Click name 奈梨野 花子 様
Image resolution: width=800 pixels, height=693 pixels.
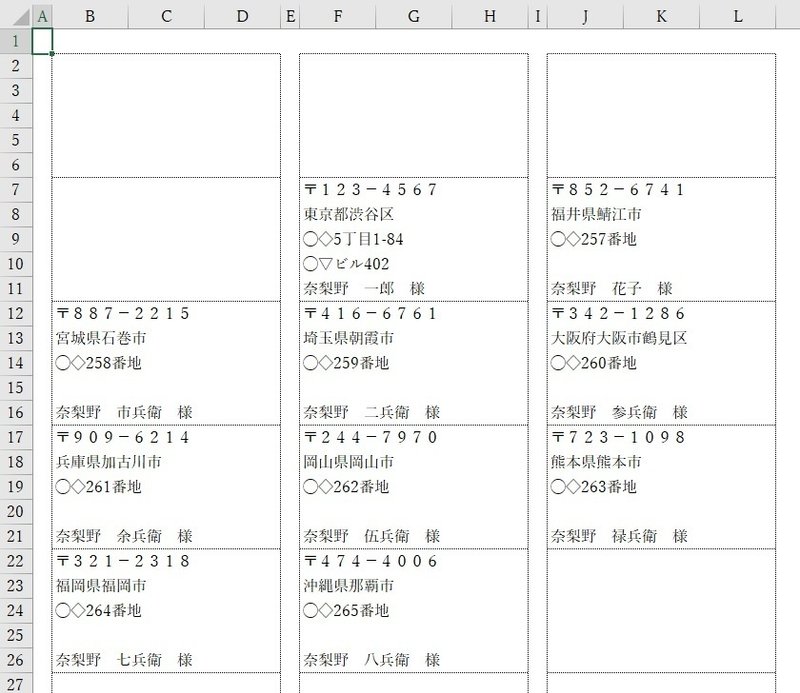pyautogui.click(x=612, y=289)
